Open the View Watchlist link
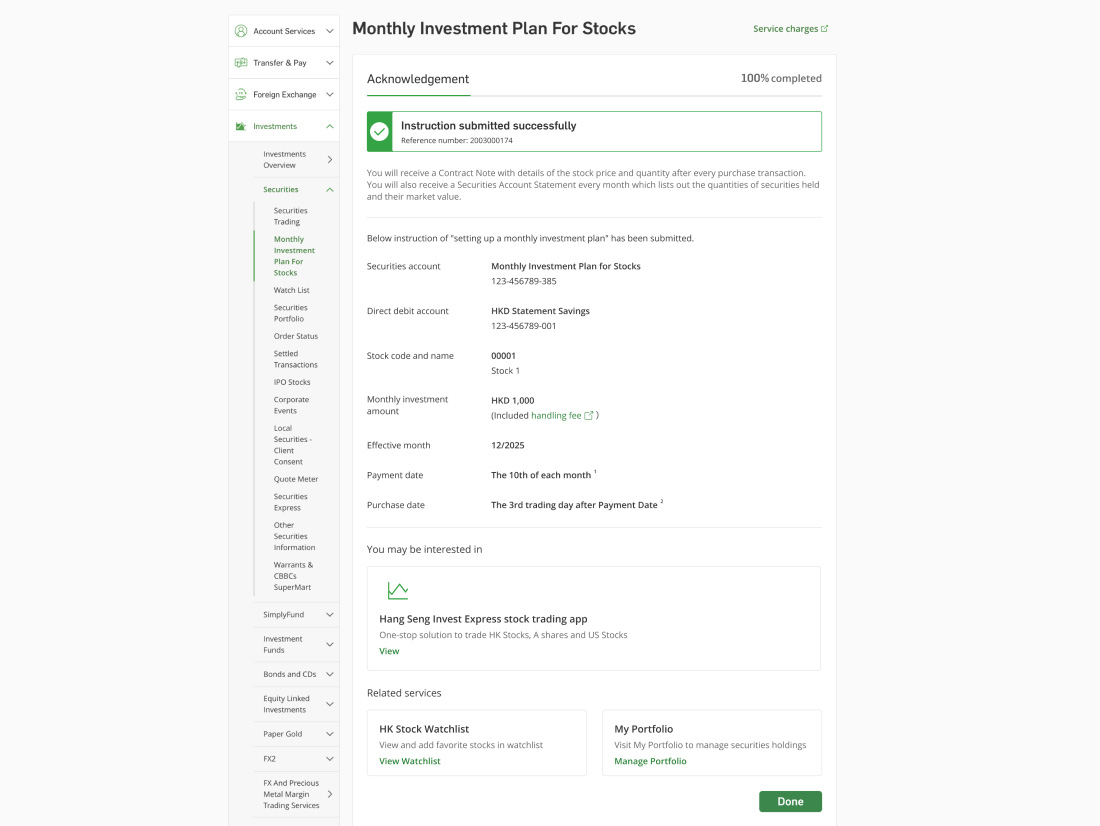The width and height of the screenshot is (1100, 826). [x=410, y=761]
